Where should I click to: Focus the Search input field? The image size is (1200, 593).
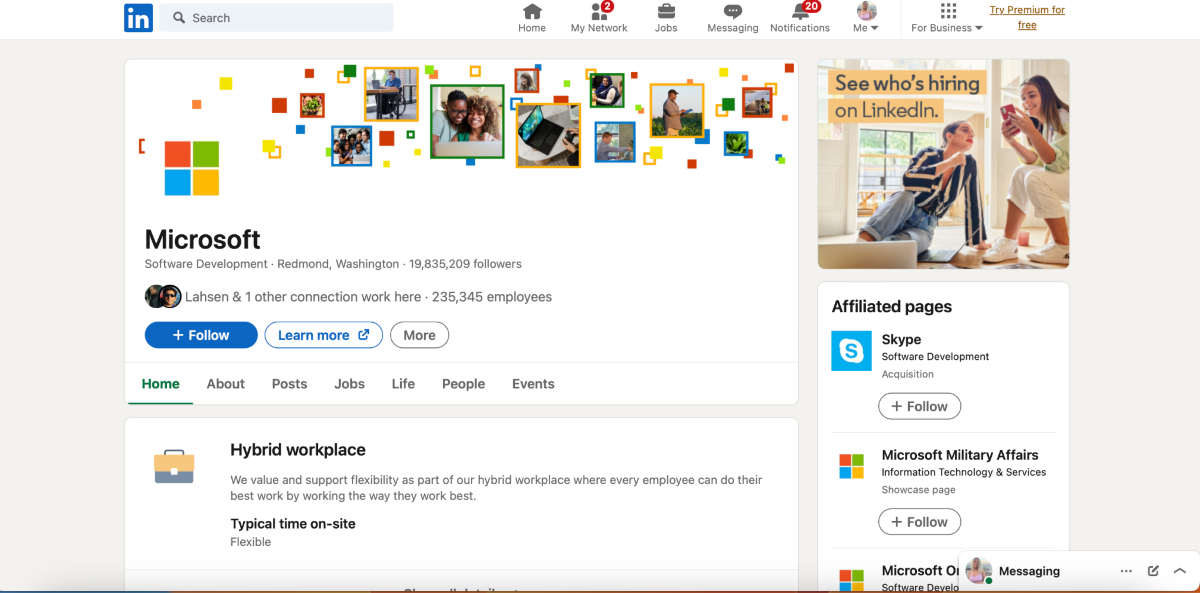coord(277,18)
